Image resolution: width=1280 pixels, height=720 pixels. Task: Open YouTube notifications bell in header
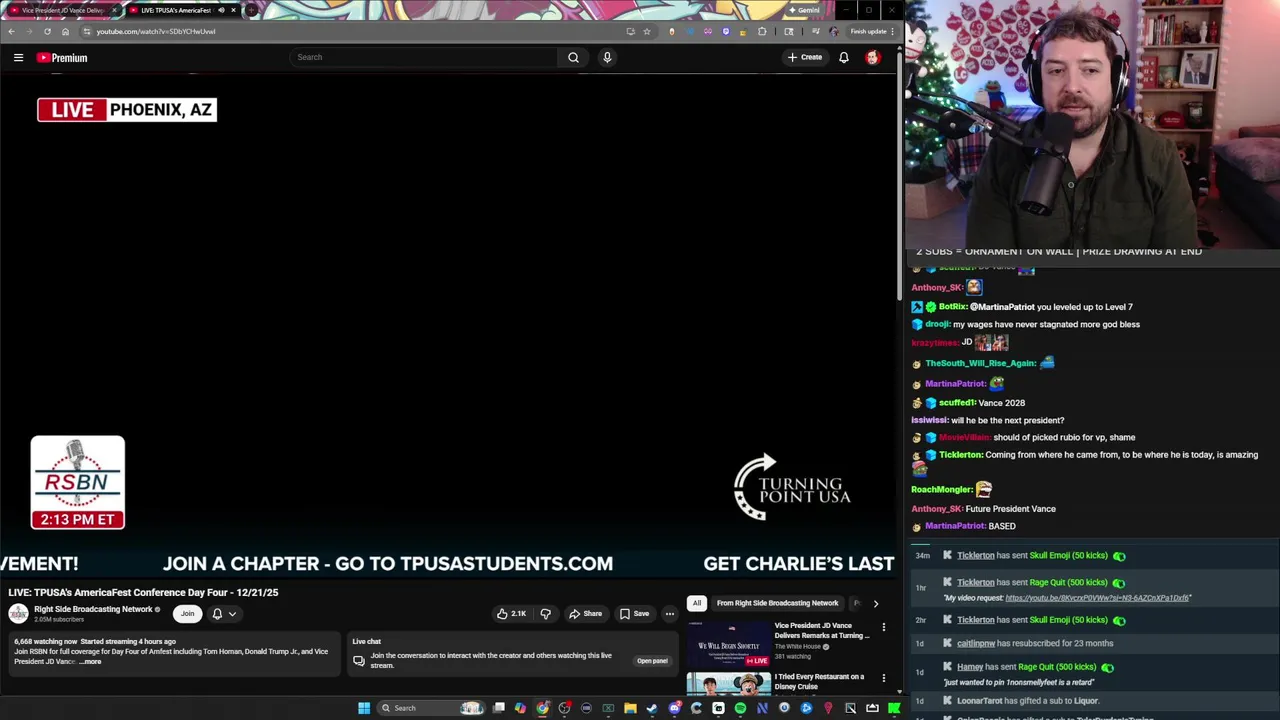pos(844,57)
